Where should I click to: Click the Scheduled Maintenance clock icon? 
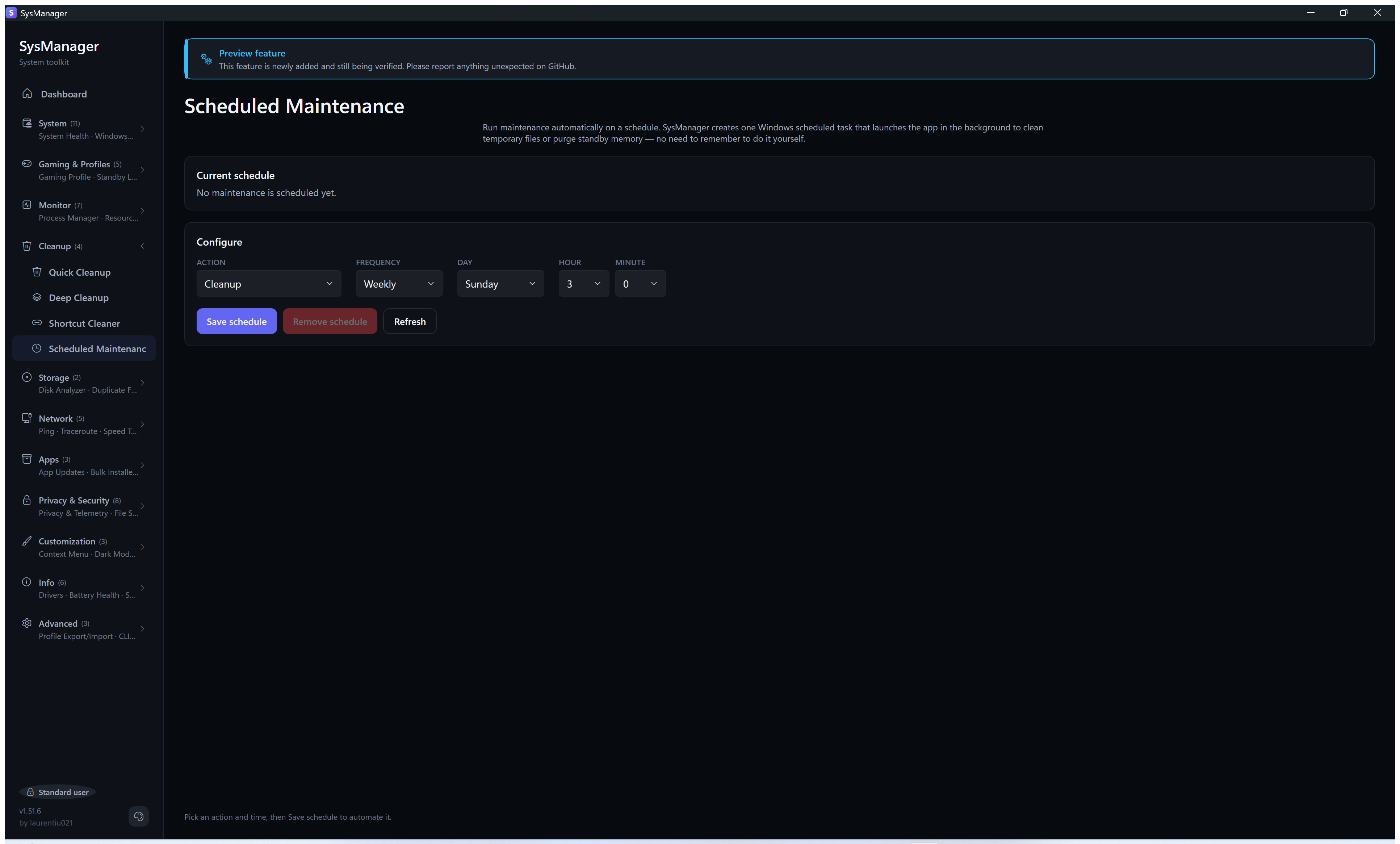pyautogui.click(x=37, y=348)
